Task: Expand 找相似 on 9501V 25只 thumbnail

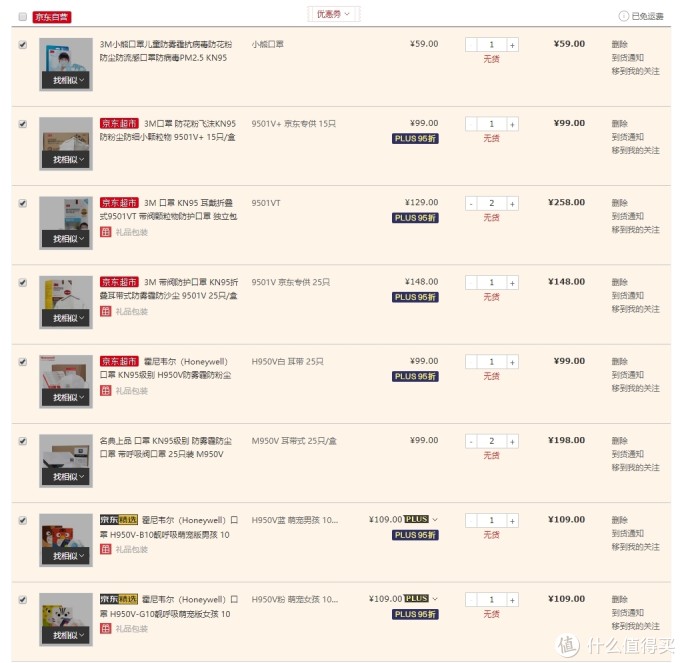Action: coord(66,318)
